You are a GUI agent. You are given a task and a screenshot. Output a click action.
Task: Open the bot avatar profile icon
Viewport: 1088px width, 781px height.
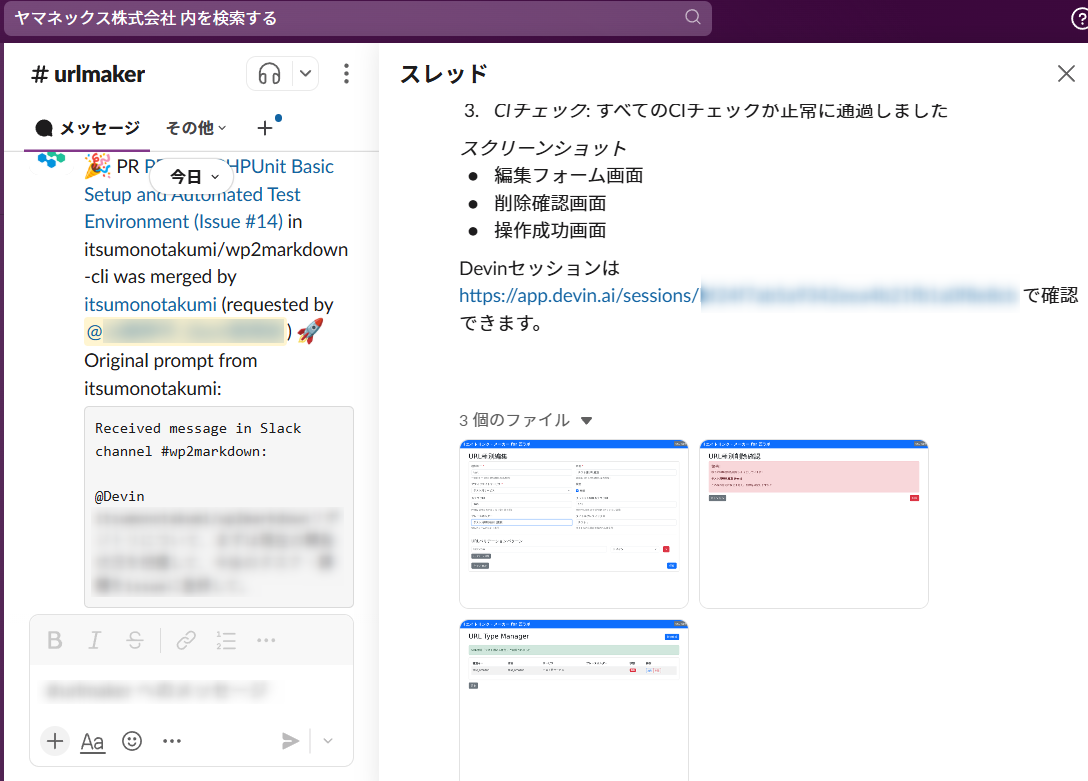(x=51, y=161)
